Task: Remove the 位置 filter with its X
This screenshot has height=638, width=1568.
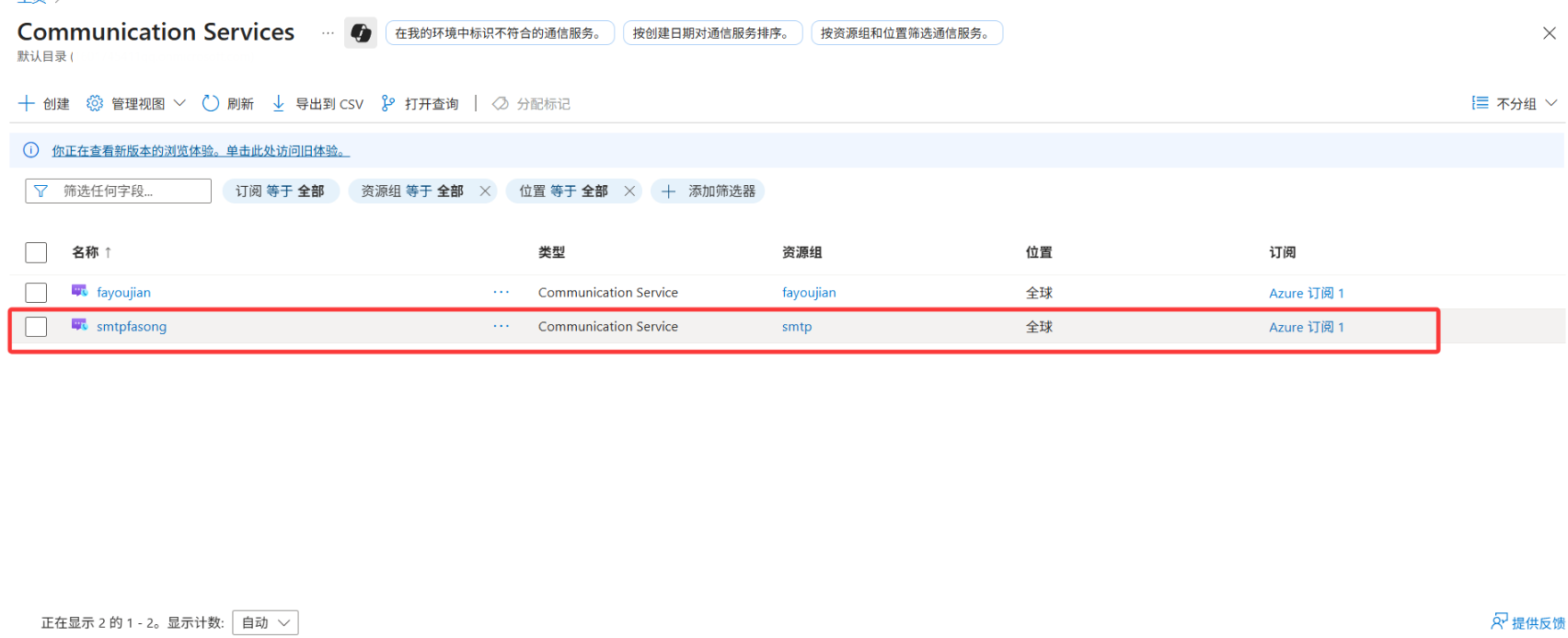Action: pos(629,191)
